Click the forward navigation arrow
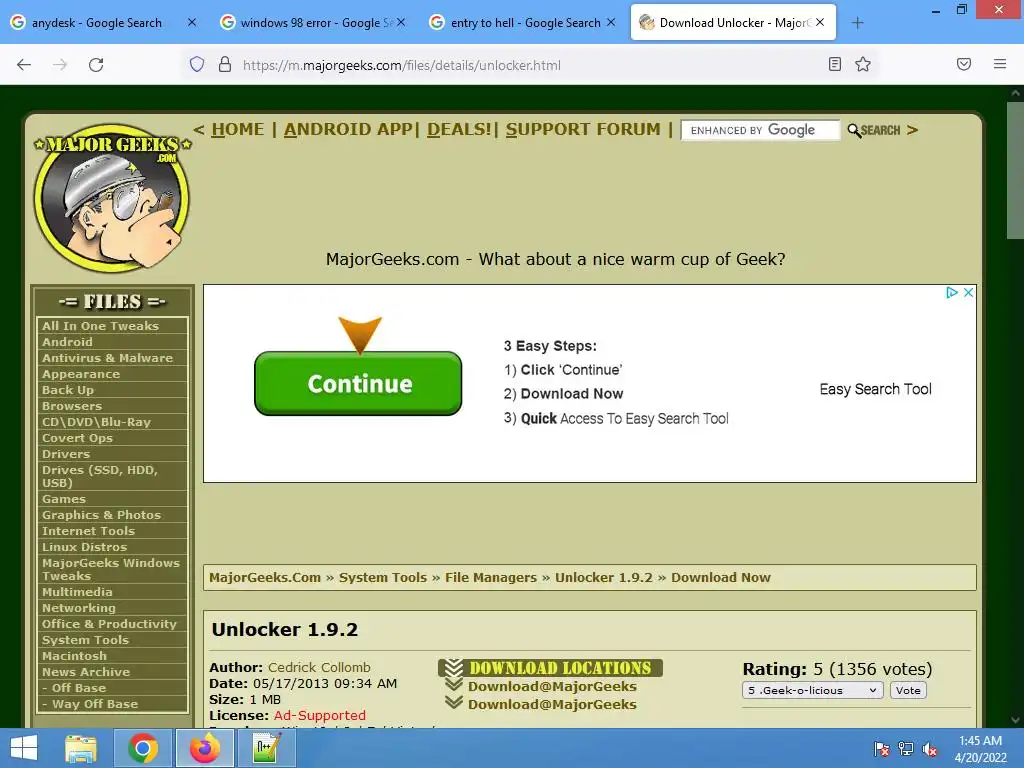1024x768 pixels. [60, 65]
